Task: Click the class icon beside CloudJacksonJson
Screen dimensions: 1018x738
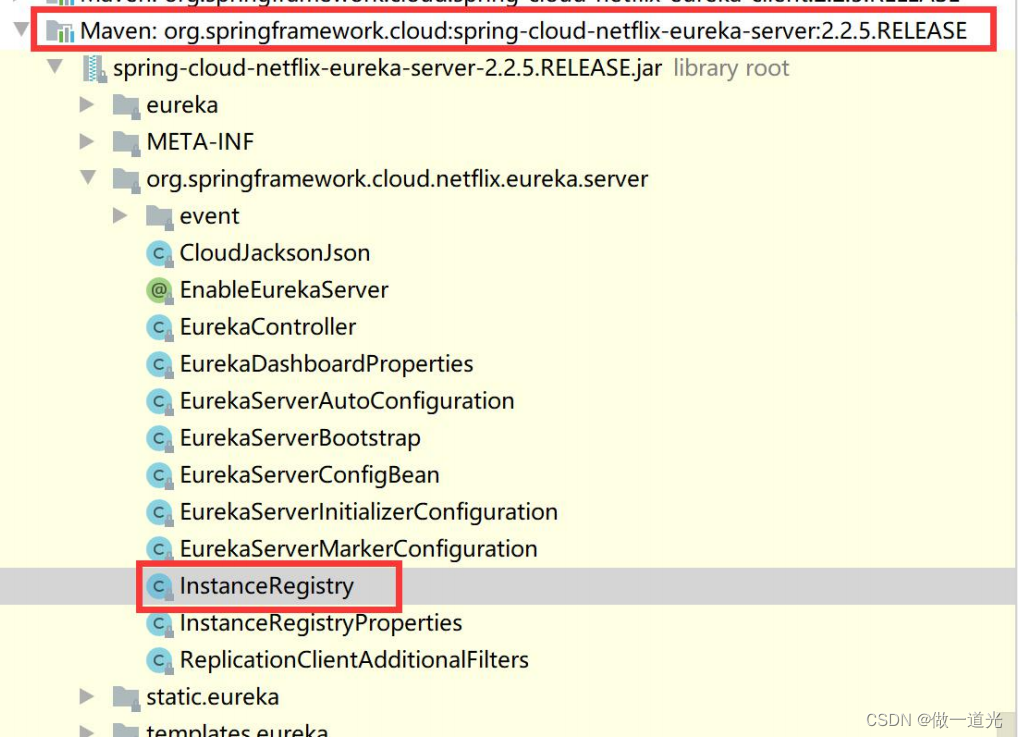Action: point(158,253)
